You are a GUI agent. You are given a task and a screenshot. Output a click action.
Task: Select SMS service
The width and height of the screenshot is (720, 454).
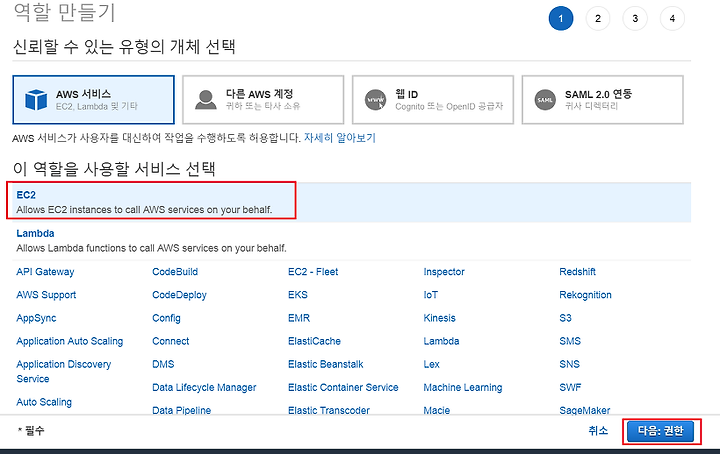(x=570, y=341)
